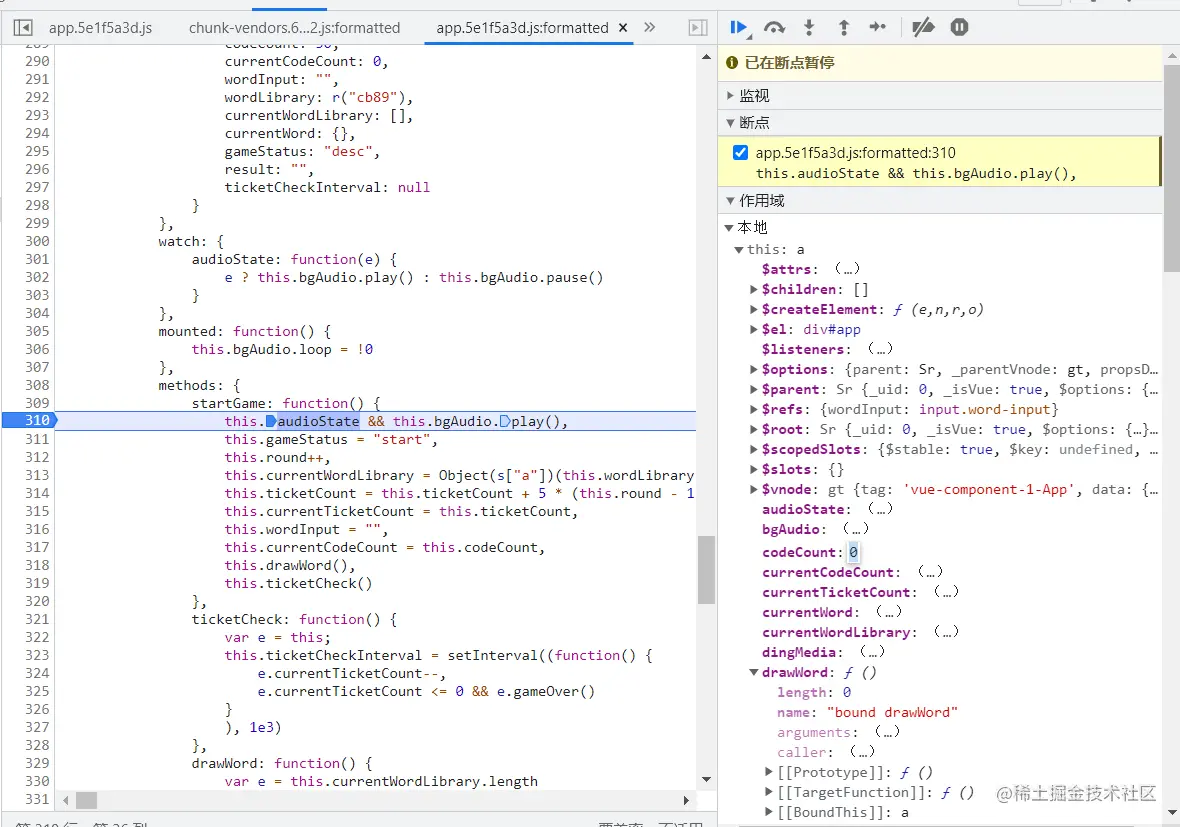This screenshot has width=1180, height=827.
Task: Expand [[Prototype]] under drawWord
Action: coord(769,772)
